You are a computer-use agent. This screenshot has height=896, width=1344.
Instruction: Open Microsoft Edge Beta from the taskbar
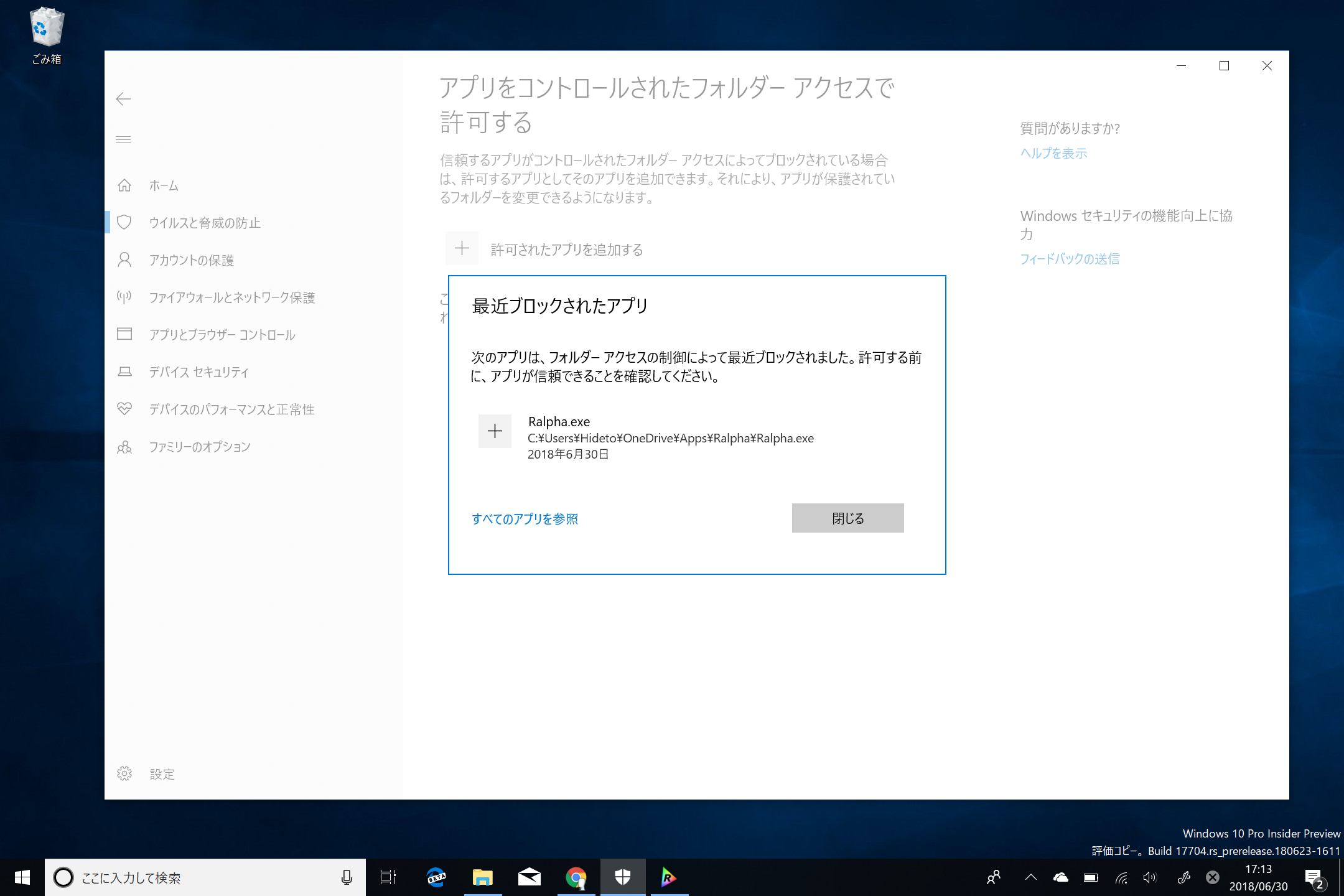[x=436, y=877]
